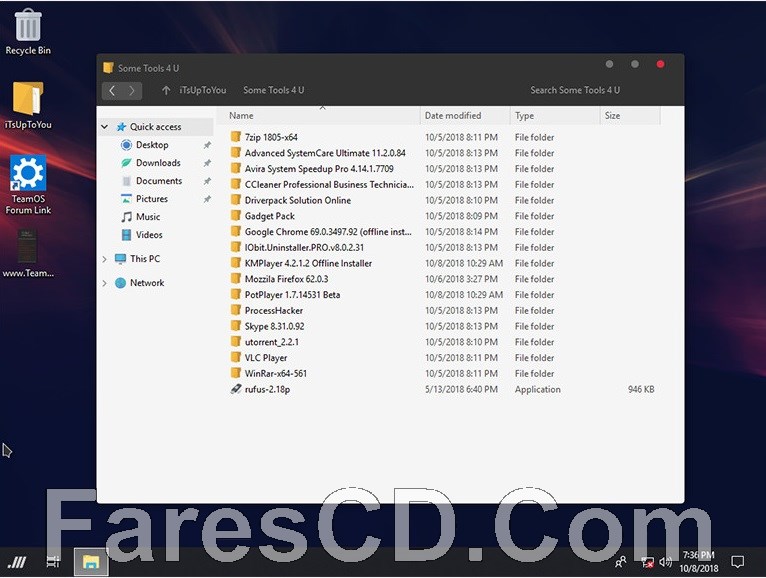The height and width of the screenshot is (578, 766).
Task: Click the IObit.Uninstaller.PRO folder icon
Action: pyautogui.click(x=235, y=247)
